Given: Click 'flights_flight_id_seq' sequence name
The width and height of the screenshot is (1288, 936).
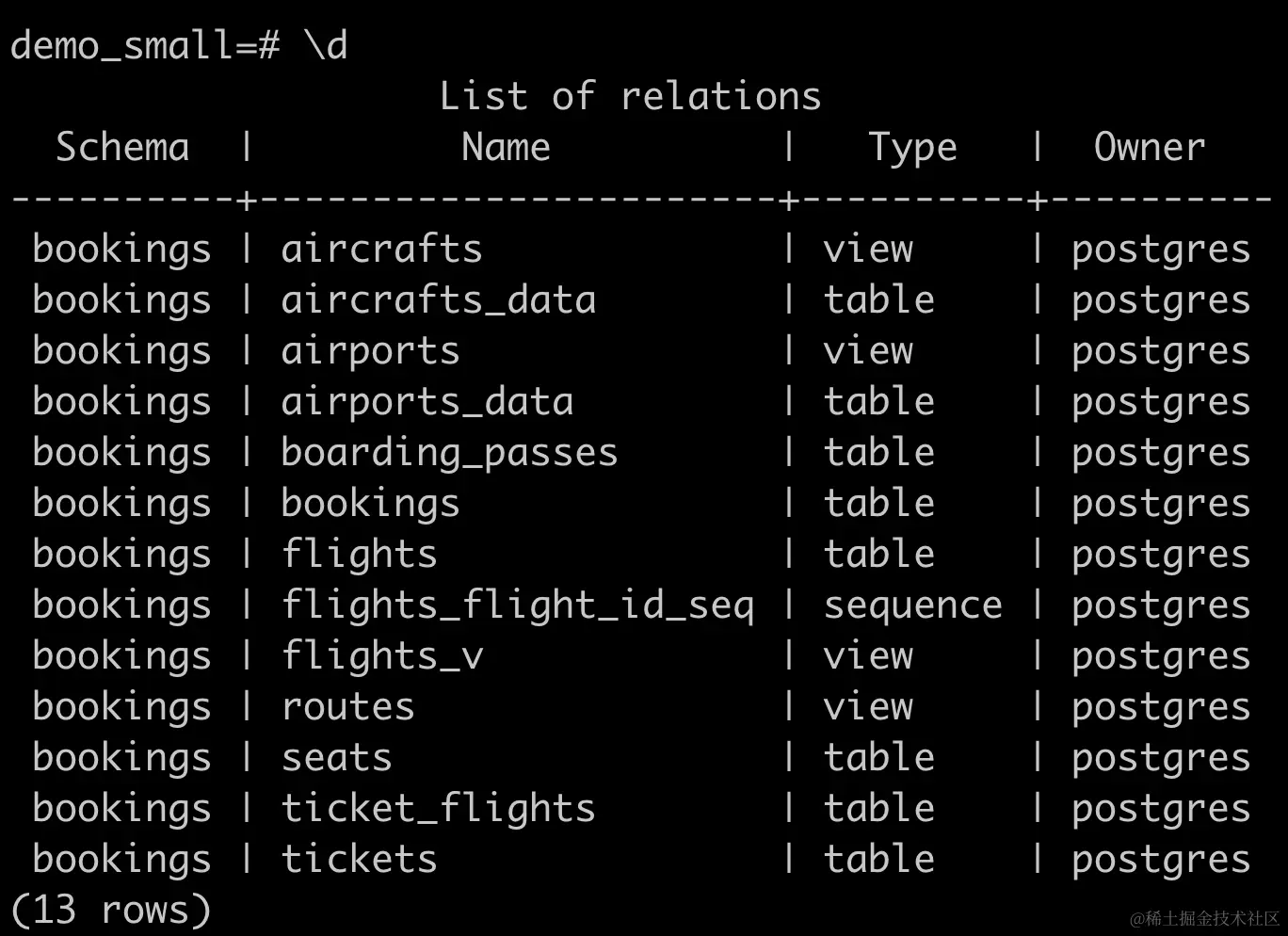Looking at the screenshot, I should [518, 605].
